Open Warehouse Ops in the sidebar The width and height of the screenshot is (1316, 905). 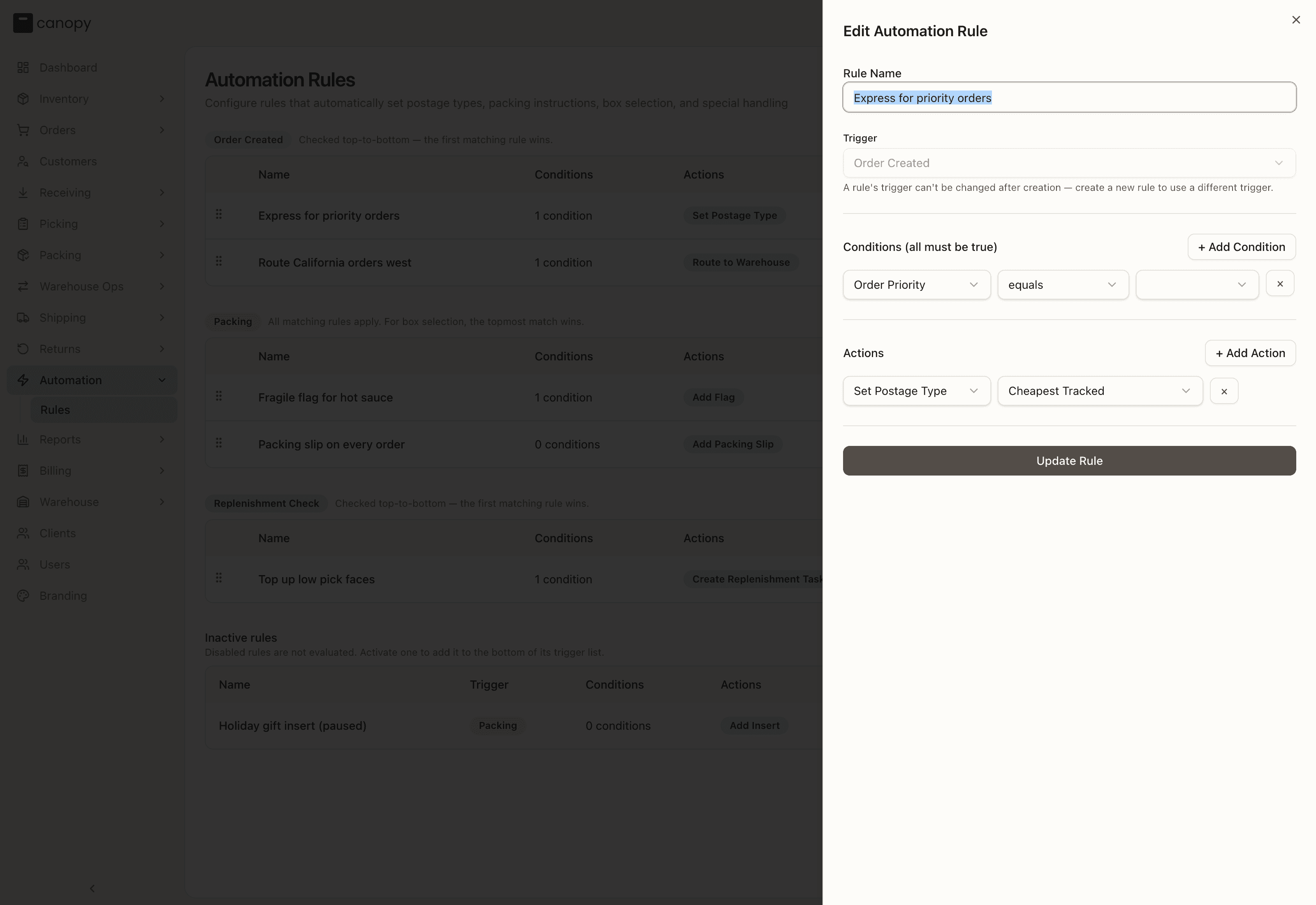point(92,286)
